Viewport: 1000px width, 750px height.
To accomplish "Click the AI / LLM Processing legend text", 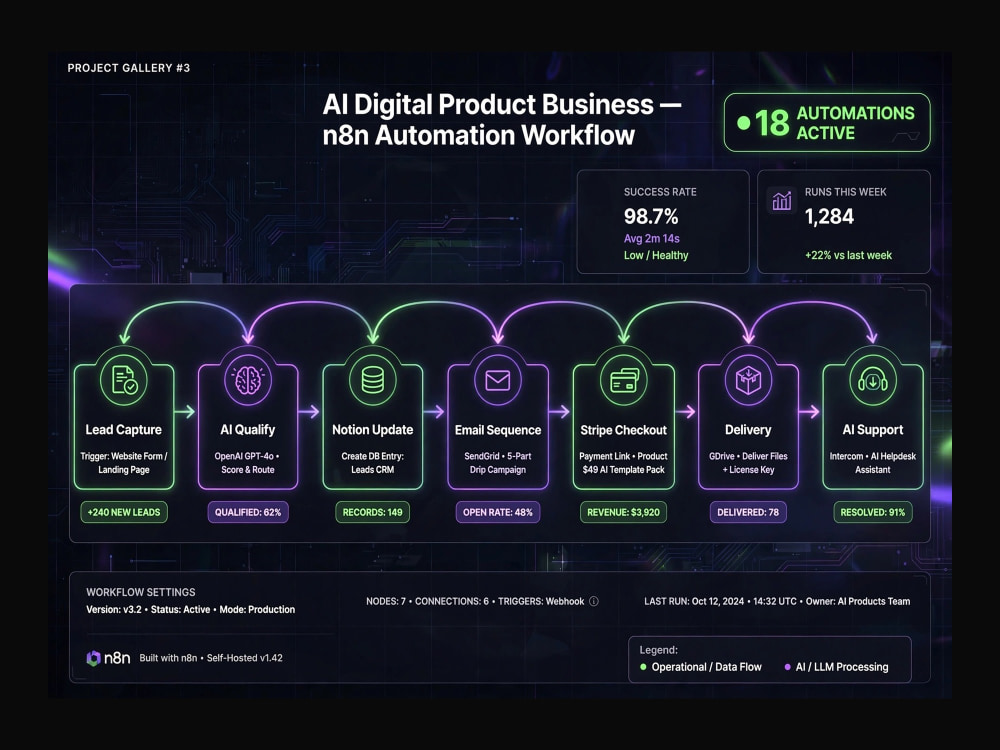I will pos(842,667).
